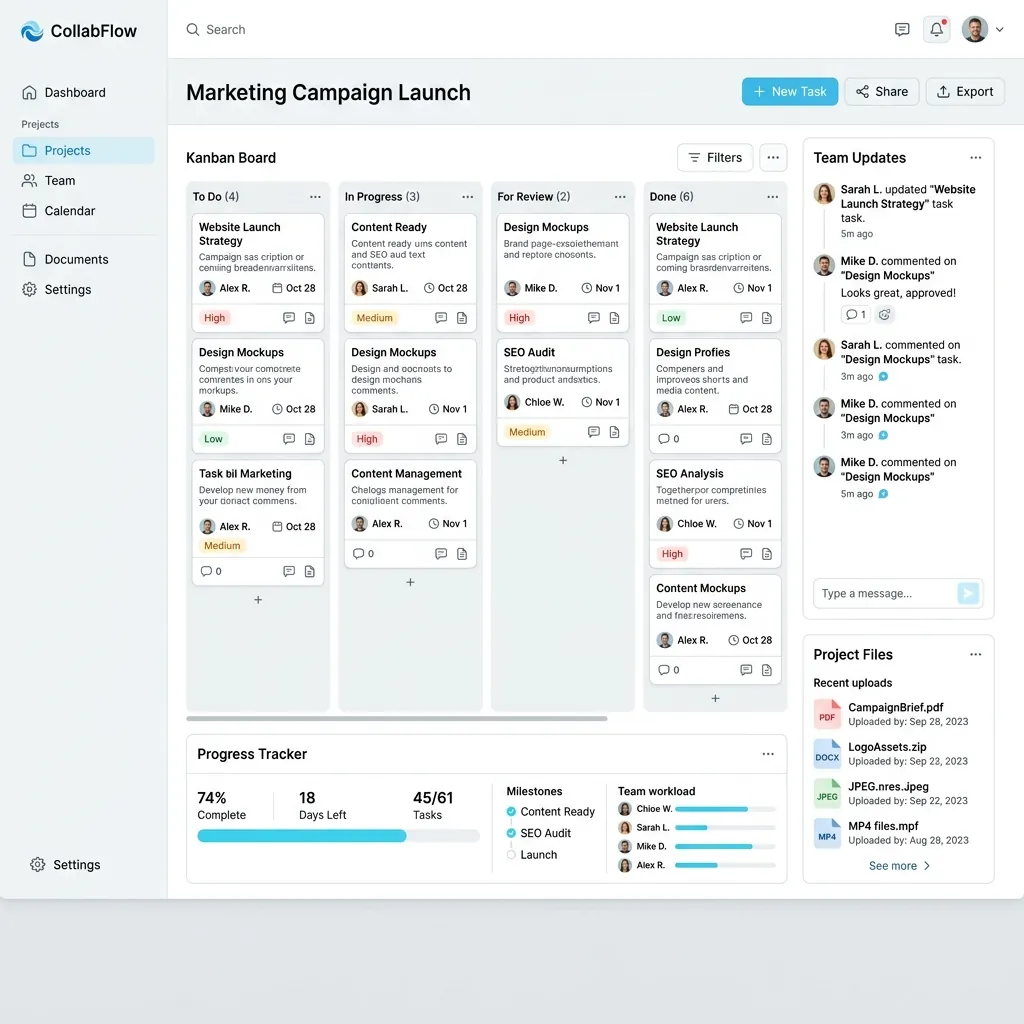This screenshot has width=1024, height=1024.
Task: Click Low tag on To Do Design Mockups card
Action: pos(213,439)
